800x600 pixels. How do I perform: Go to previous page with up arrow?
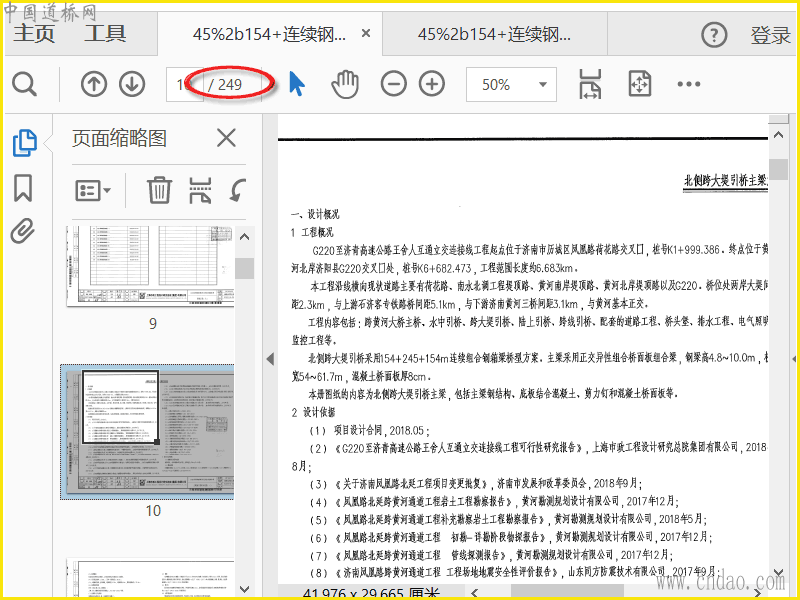pos(94,84)
